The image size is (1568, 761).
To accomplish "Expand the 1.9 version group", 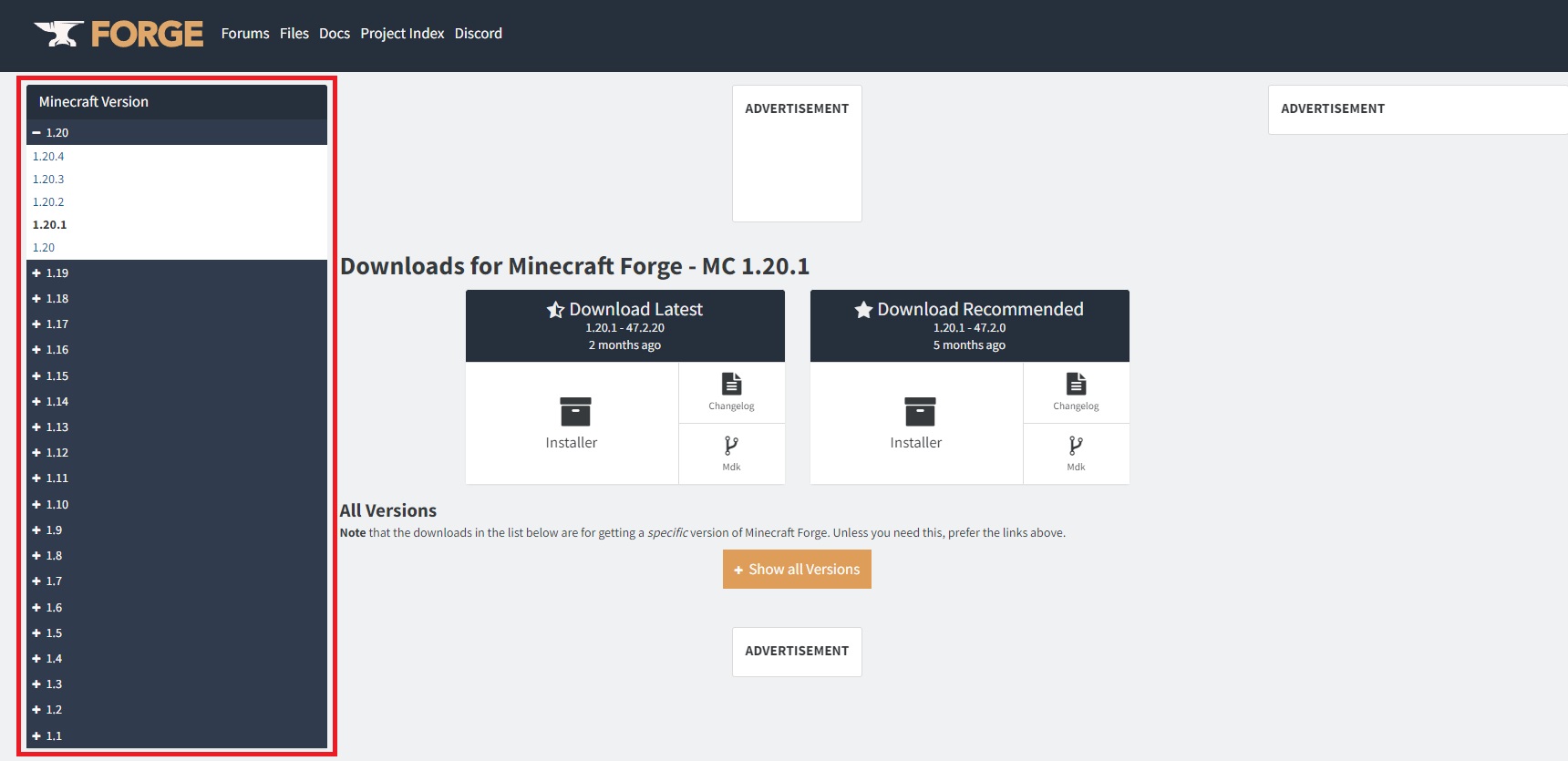I will 177,530.
